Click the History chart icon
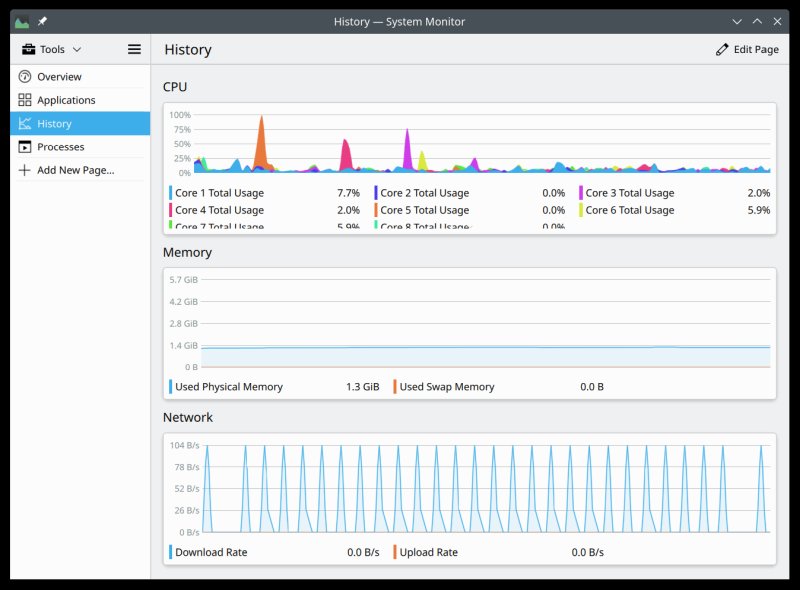Screen dimensions: 800x590 click(25, 124)
